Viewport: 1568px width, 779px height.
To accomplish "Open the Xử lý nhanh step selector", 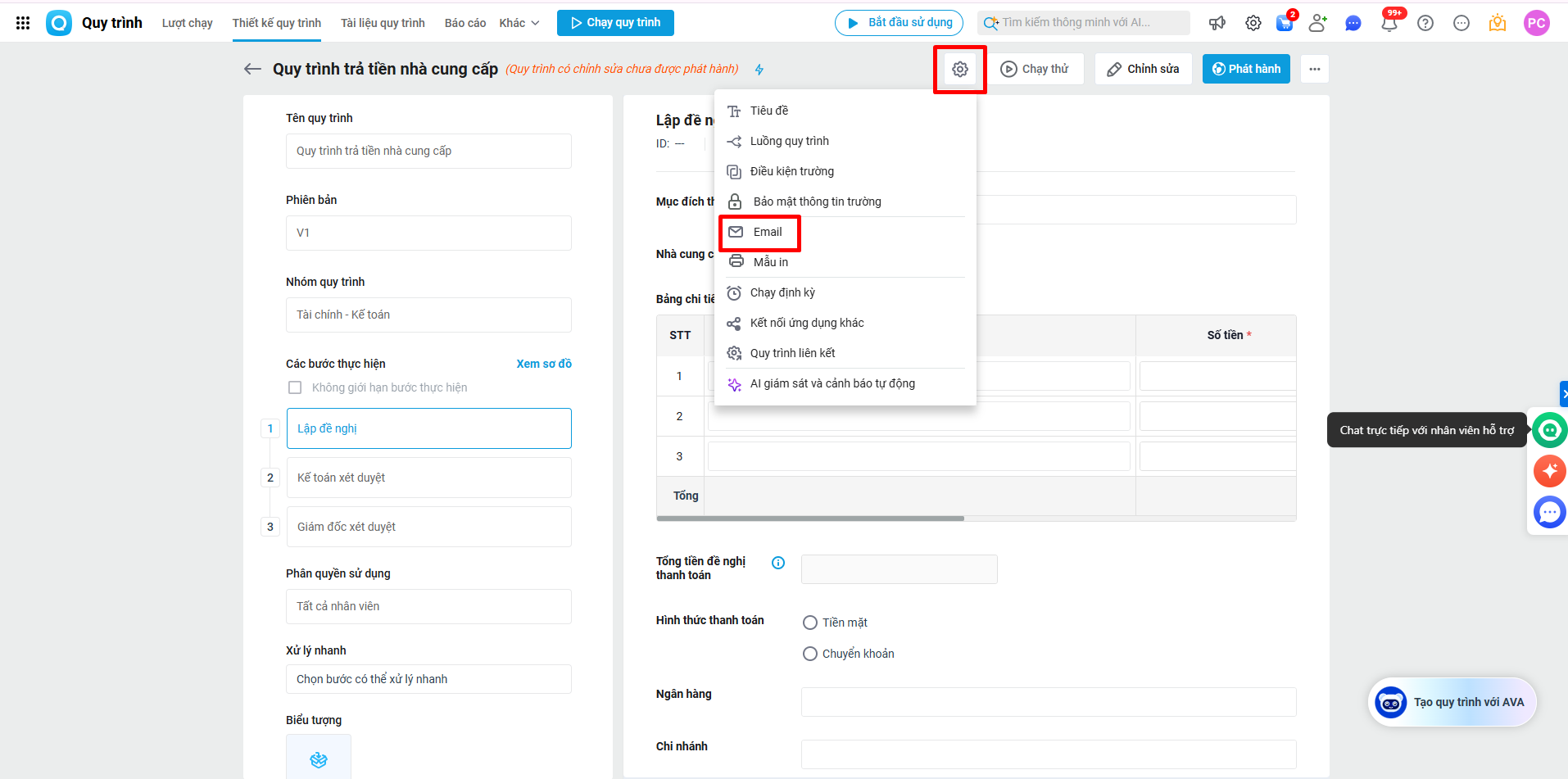I will coord(428,679).
